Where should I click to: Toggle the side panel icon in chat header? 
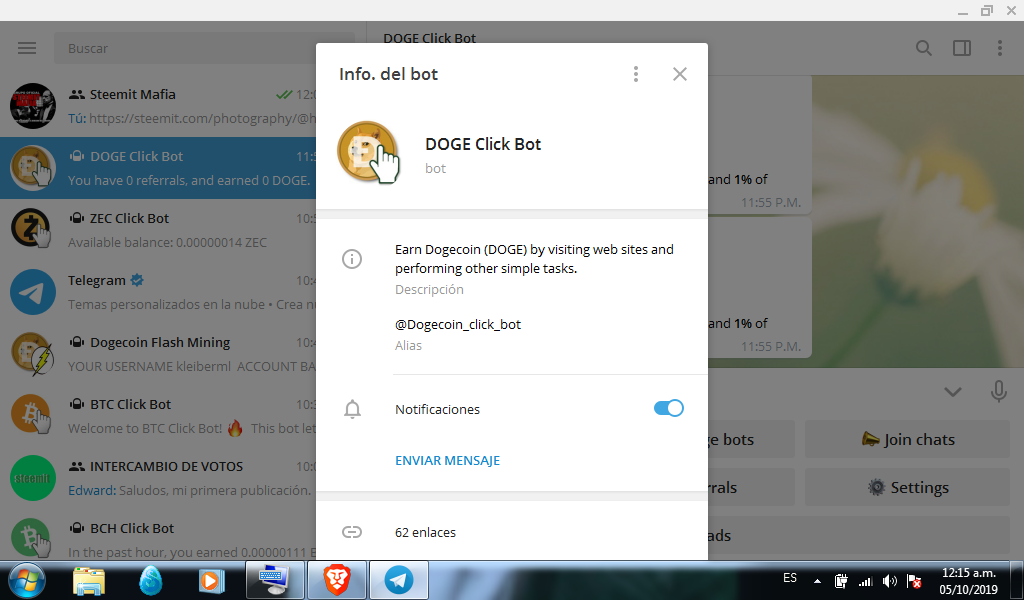pos(961,48)
